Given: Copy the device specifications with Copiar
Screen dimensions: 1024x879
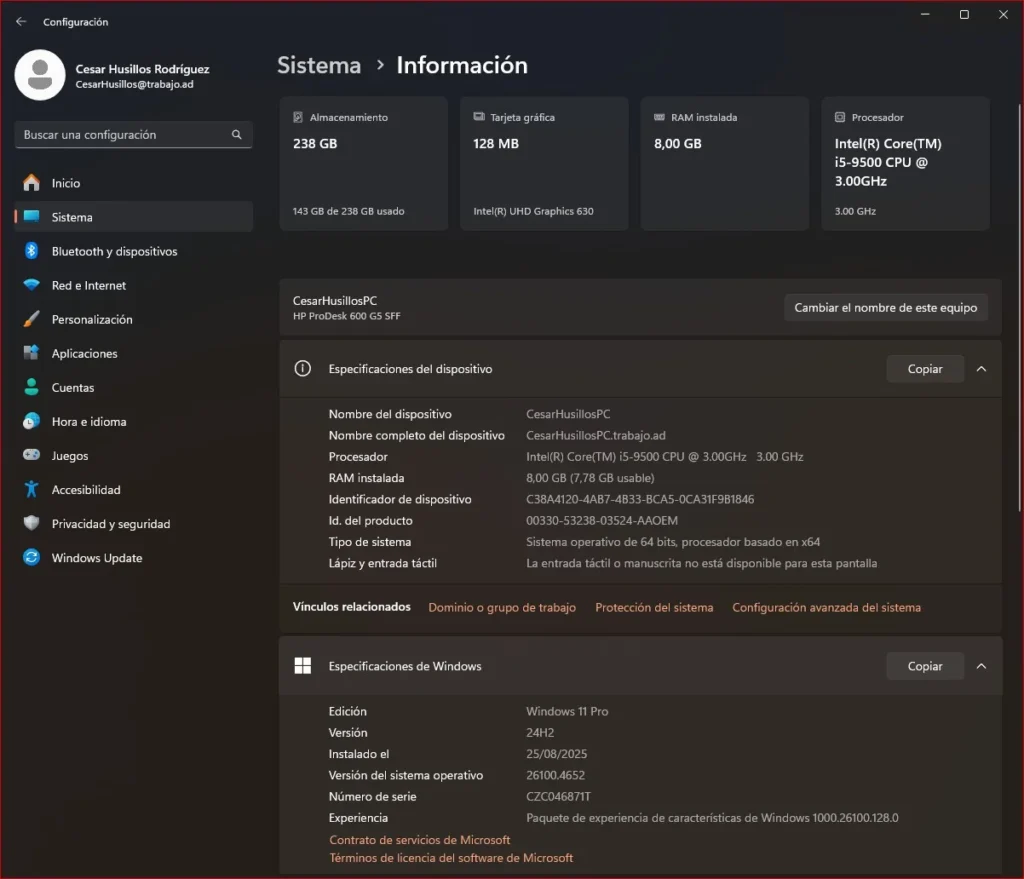Looking at the screenshot, I should [925, 369].
